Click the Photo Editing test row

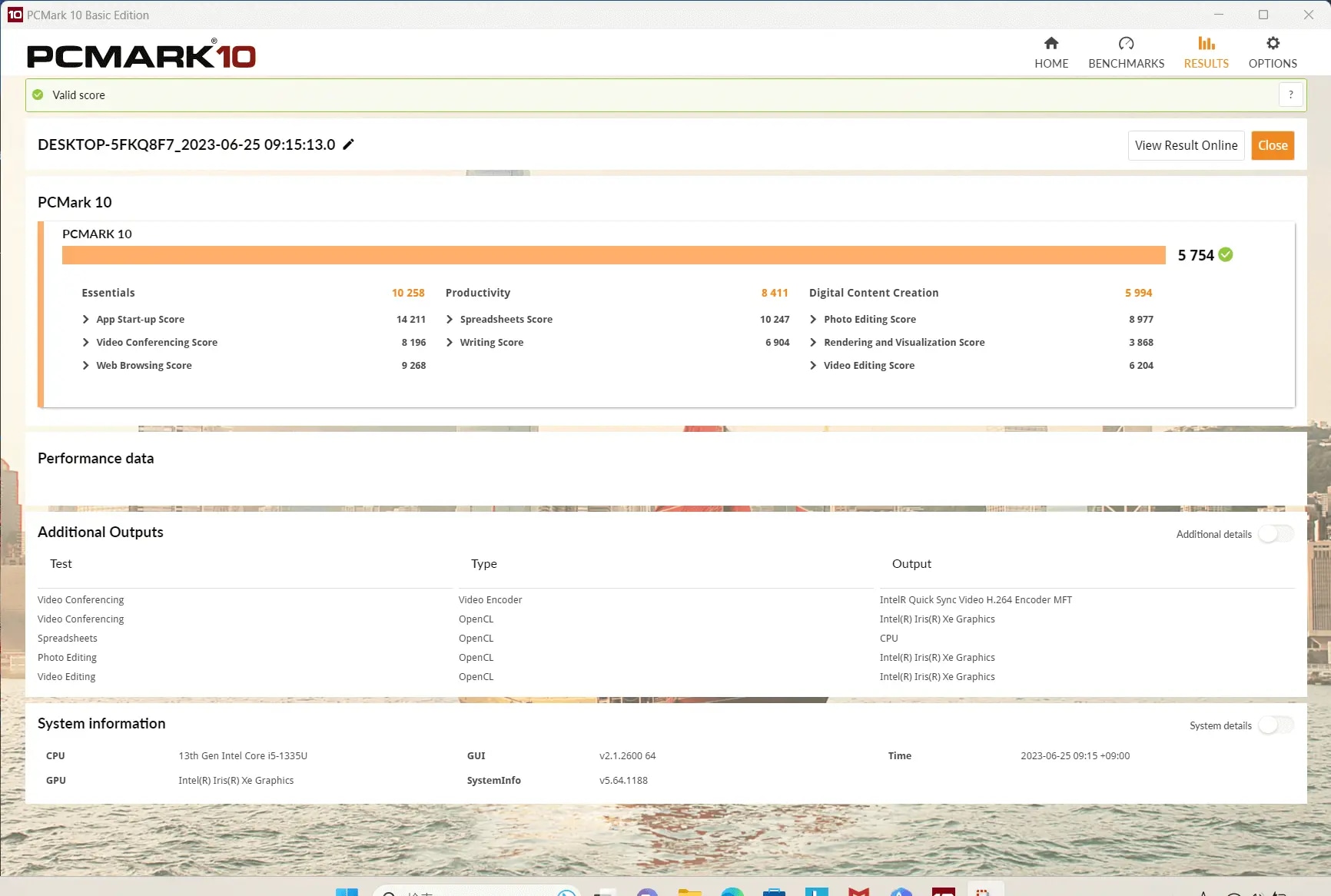67,657
